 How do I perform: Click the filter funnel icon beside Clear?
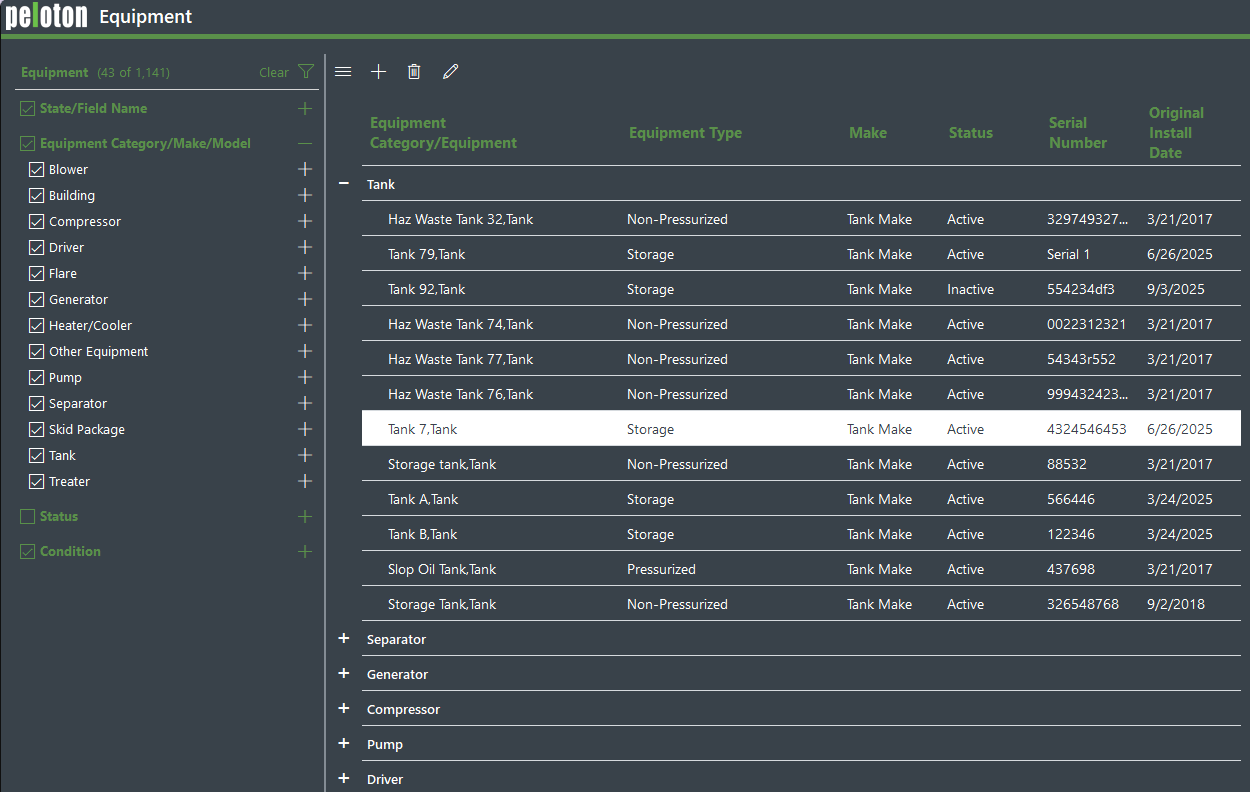(306, 72)
